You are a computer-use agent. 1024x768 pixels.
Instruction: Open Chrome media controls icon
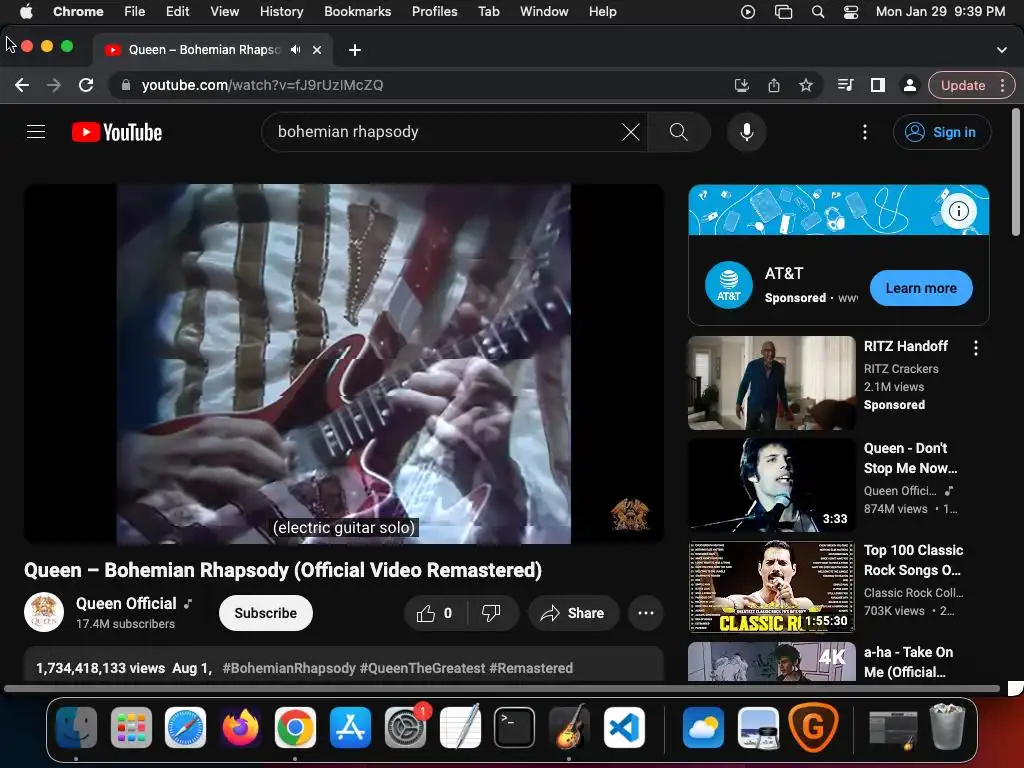click(845, 85)
